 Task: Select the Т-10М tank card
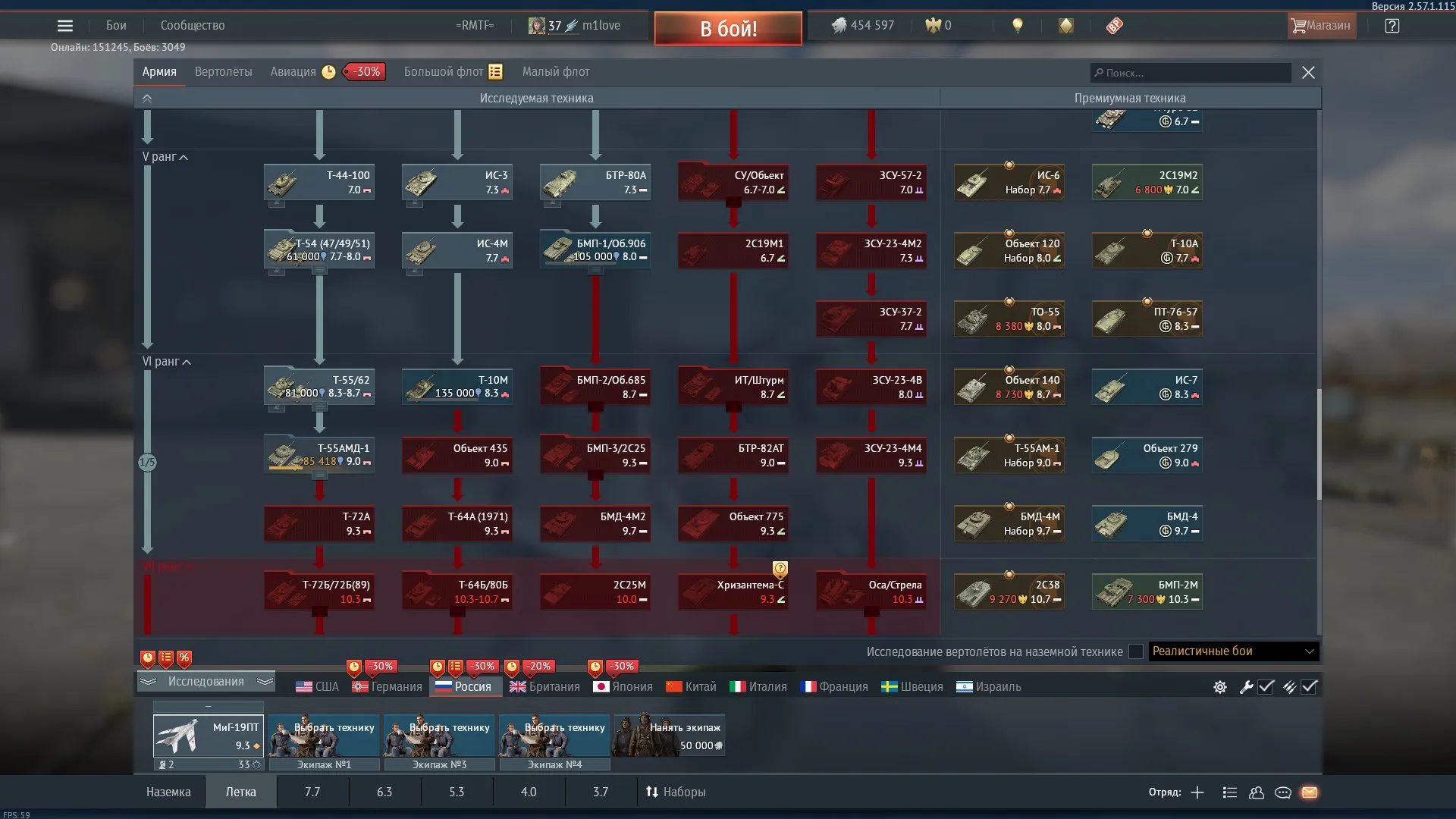pos(457,387)
